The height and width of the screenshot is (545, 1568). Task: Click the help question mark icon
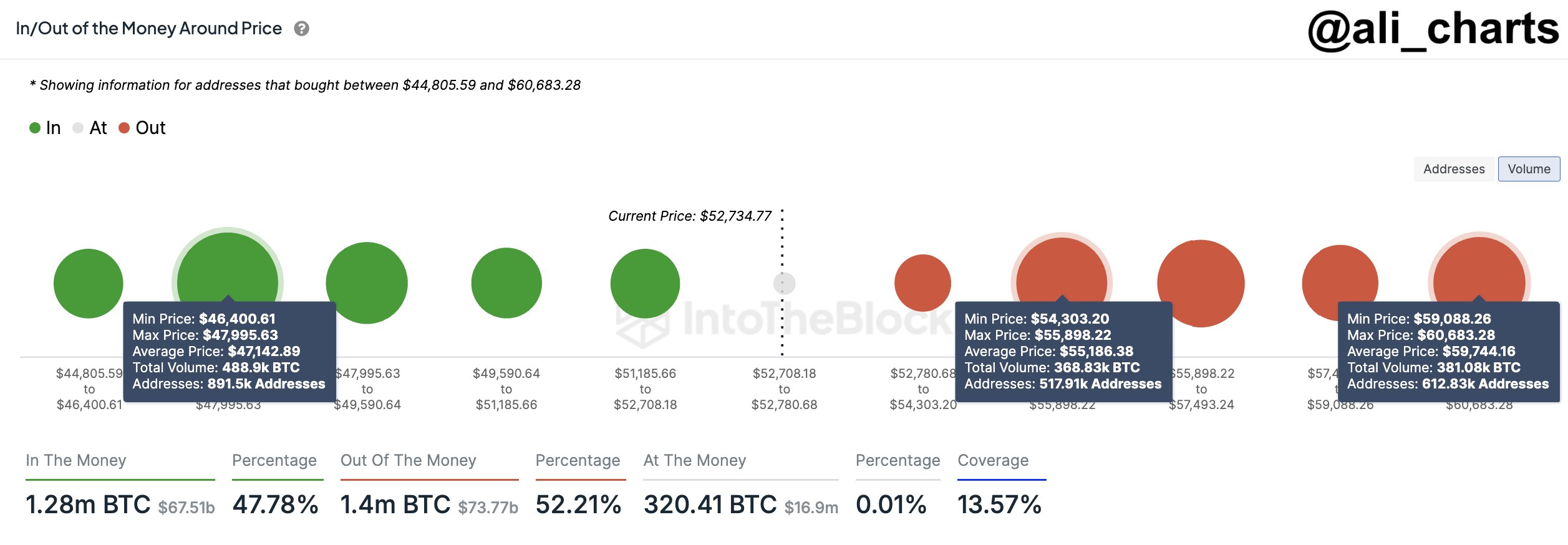tap(302, 29)
